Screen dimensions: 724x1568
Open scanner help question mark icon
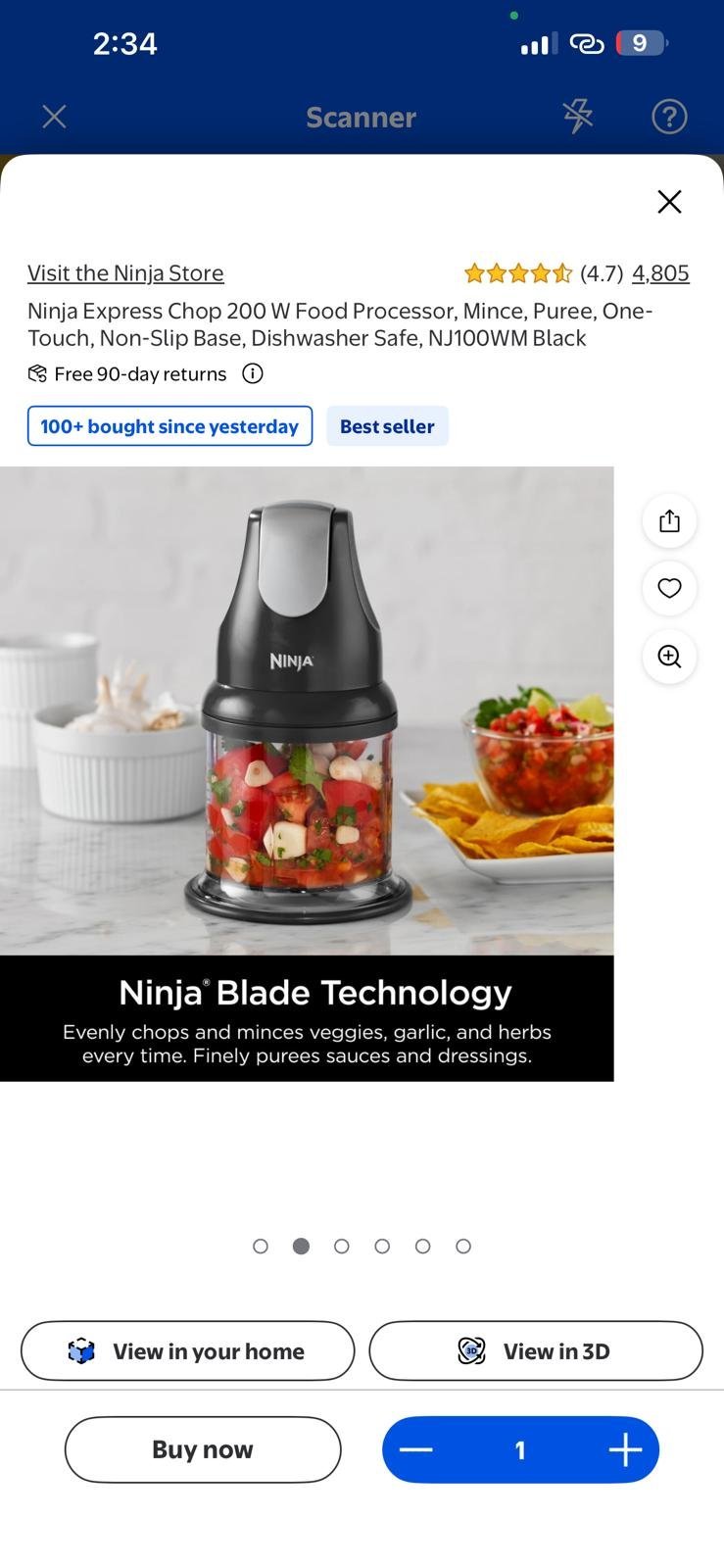(x=669, y=117)
